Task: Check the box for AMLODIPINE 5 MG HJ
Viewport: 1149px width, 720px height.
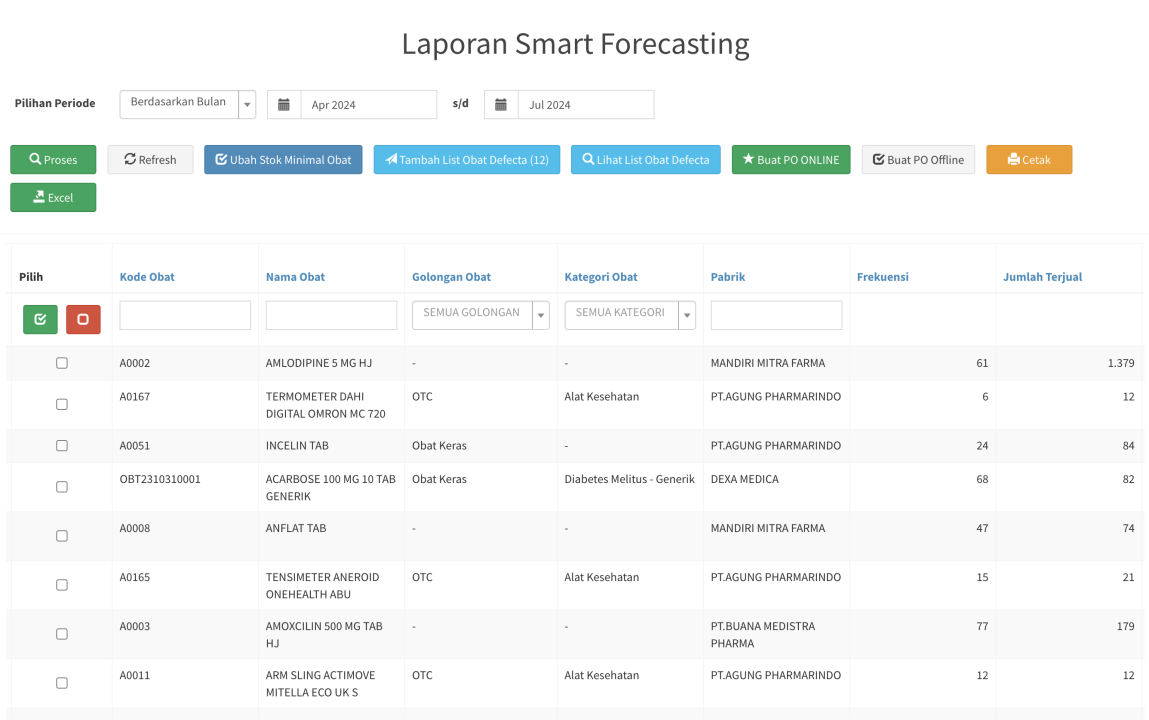Action: (62, 363)
